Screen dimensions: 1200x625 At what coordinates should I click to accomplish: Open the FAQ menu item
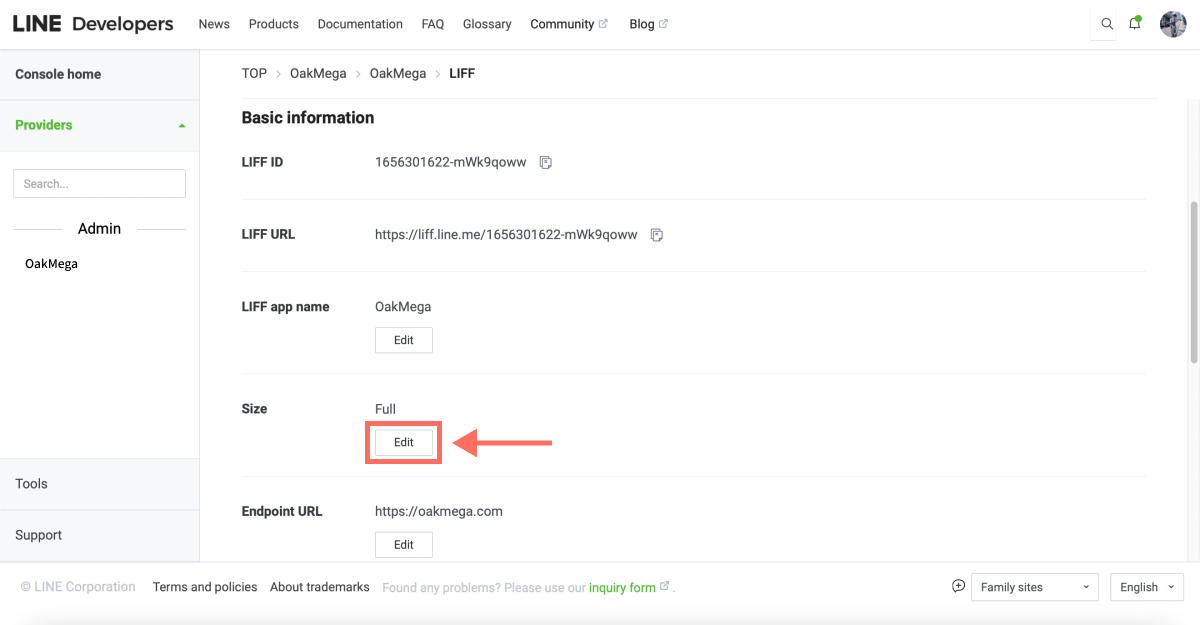[433, 24]
